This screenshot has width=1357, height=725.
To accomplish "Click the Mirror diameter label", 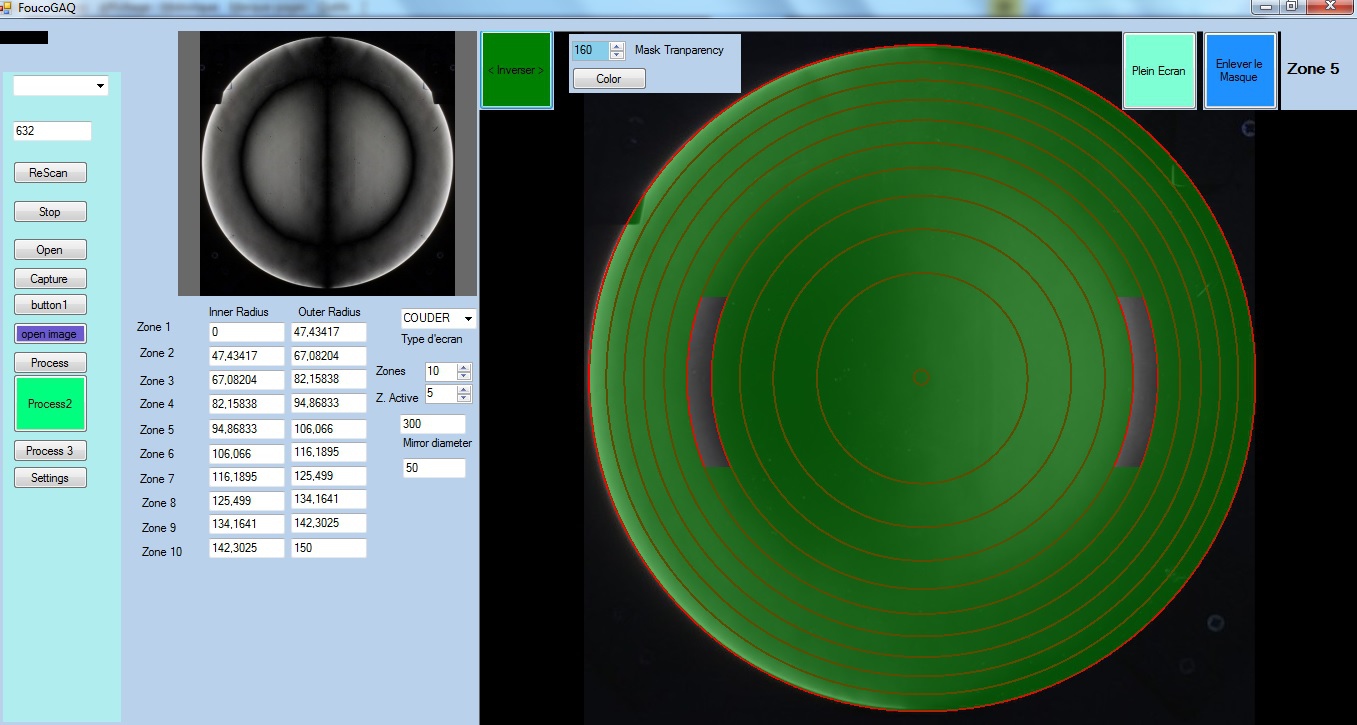I will tap(437, 443).
